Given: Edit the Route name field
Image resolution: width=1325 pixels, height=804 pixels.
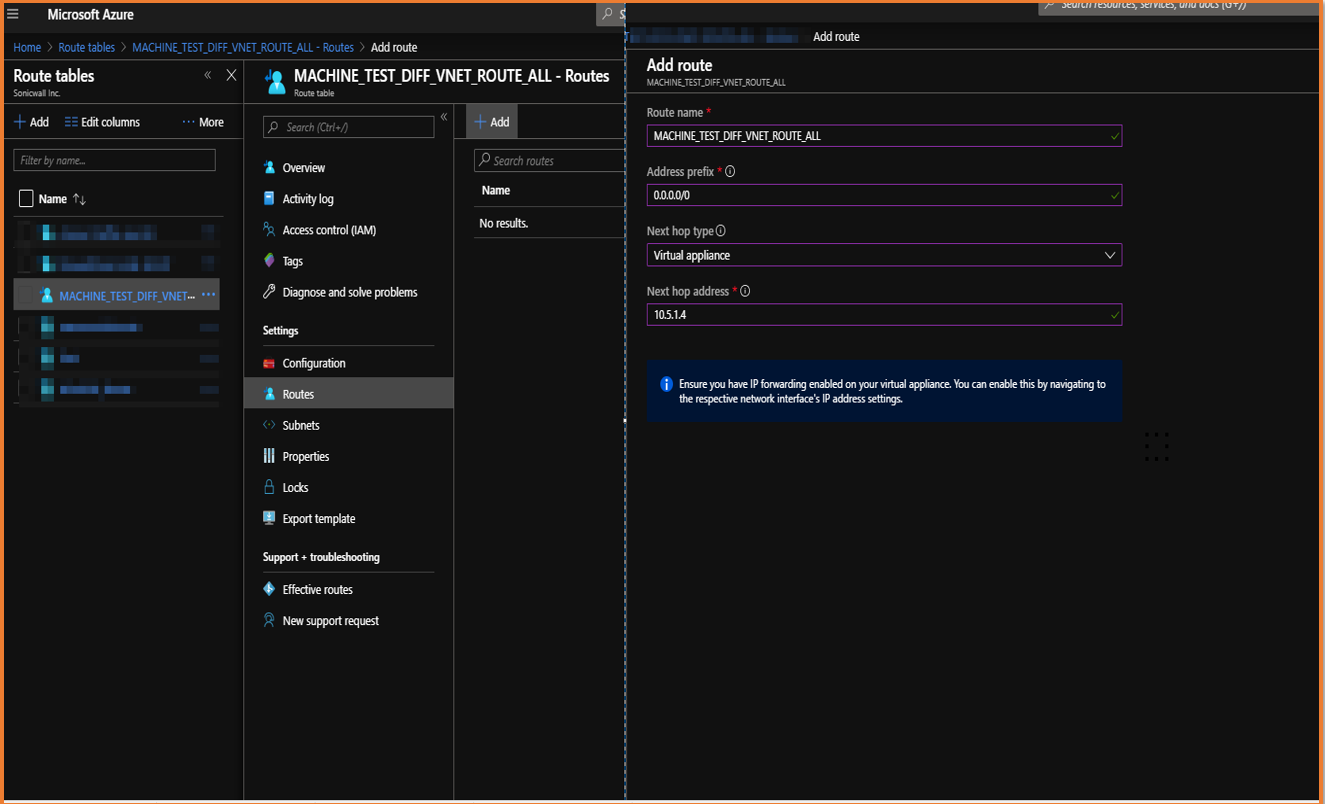Looking at the screenshot, I should pyautogui.click(x=884, y=135).
